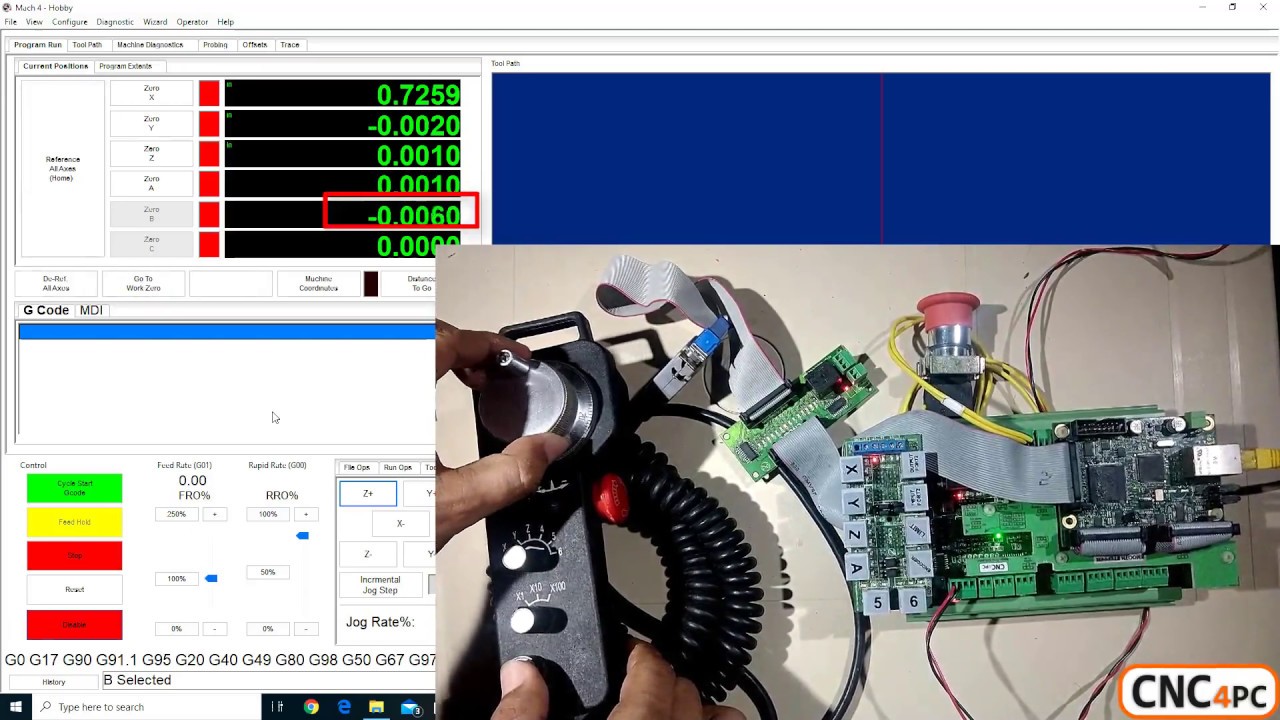Open the Run Ops tab

(398, 467)
